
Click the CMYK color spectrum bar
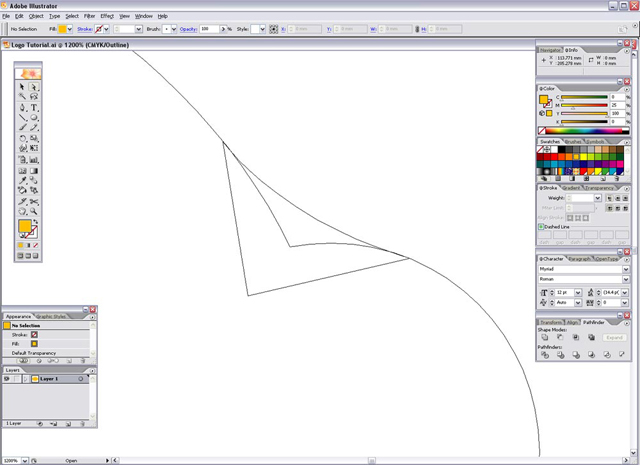(584, 131)
